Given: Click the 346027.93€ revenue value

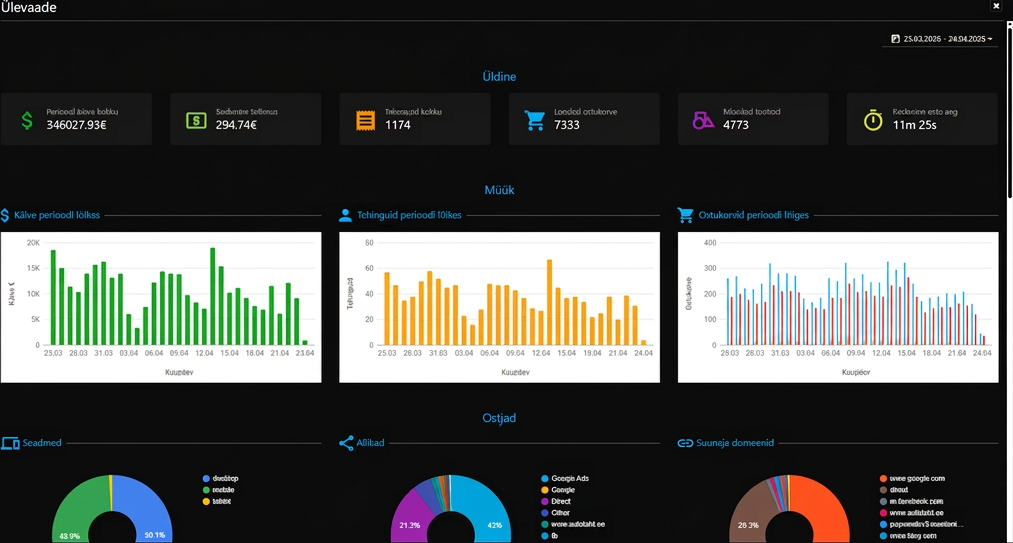Looking at the screenshot, I should point(76,125).
